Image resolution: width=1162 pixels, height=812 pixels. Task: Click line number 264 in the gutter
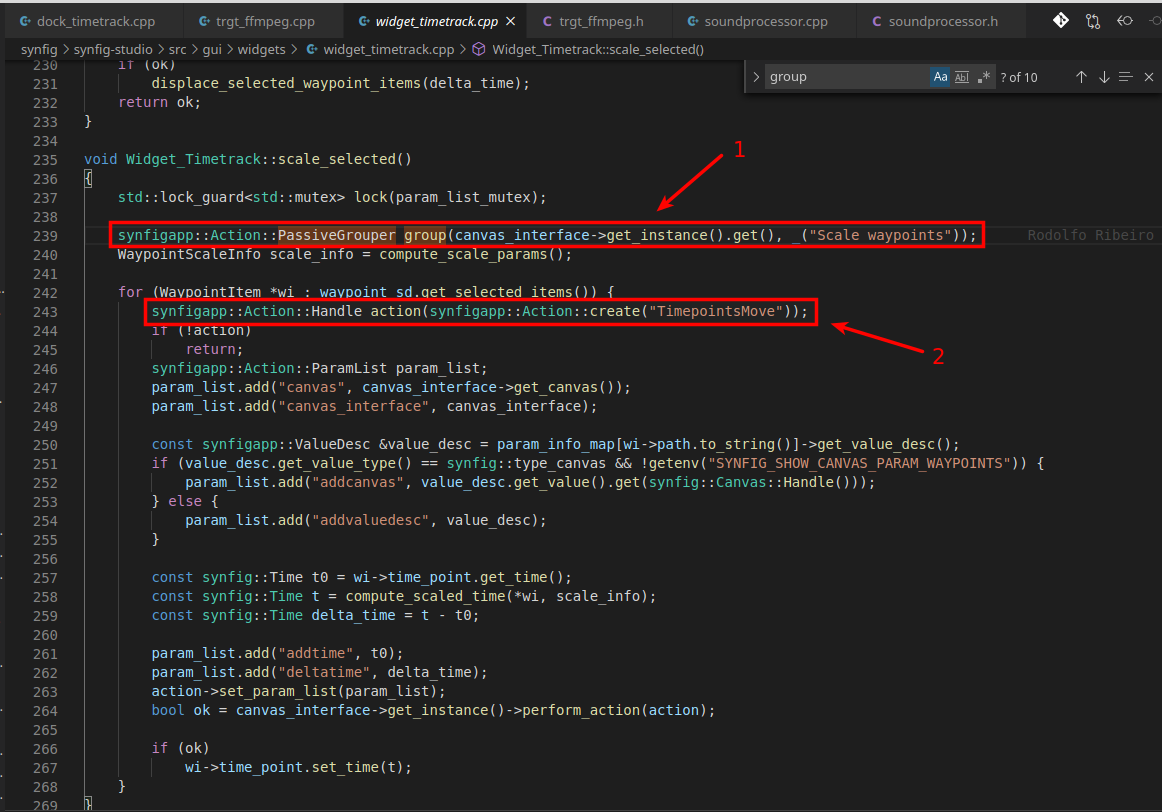tap(45, 711)
